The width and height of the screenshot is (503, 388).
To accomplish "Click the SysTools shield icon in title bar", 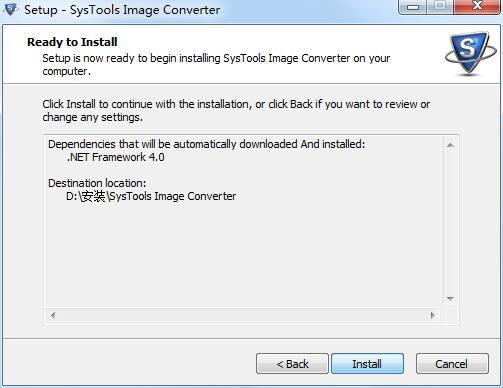I will click(9, 9).
